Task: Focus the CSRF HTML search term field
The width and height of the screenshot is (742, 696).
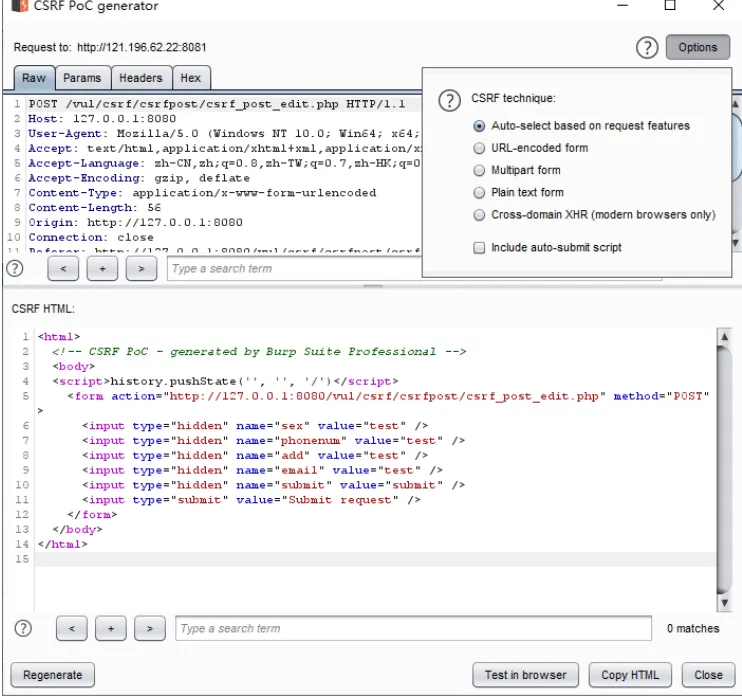Action: pos(413,628)
